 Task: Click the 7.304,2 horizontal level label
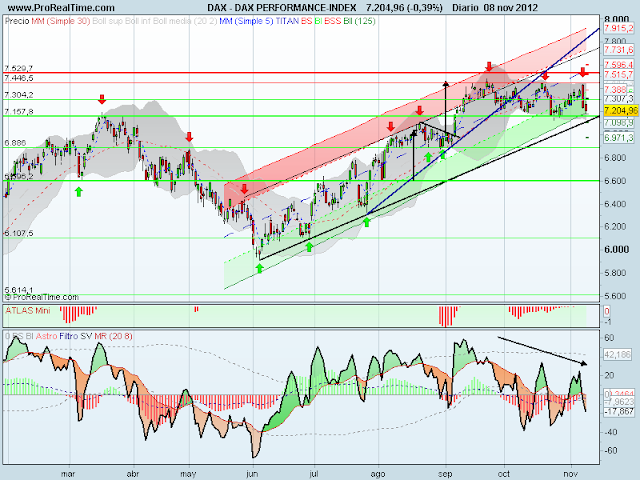click(19, 95)
